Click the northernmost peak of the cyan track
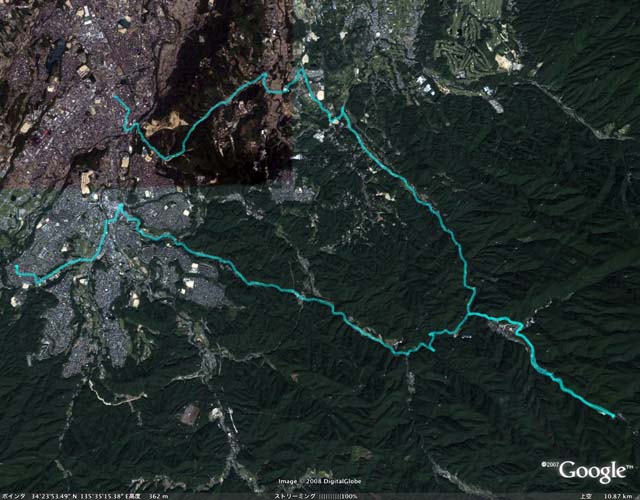Viewport: 640px width, 500px height. click(302, 70)
